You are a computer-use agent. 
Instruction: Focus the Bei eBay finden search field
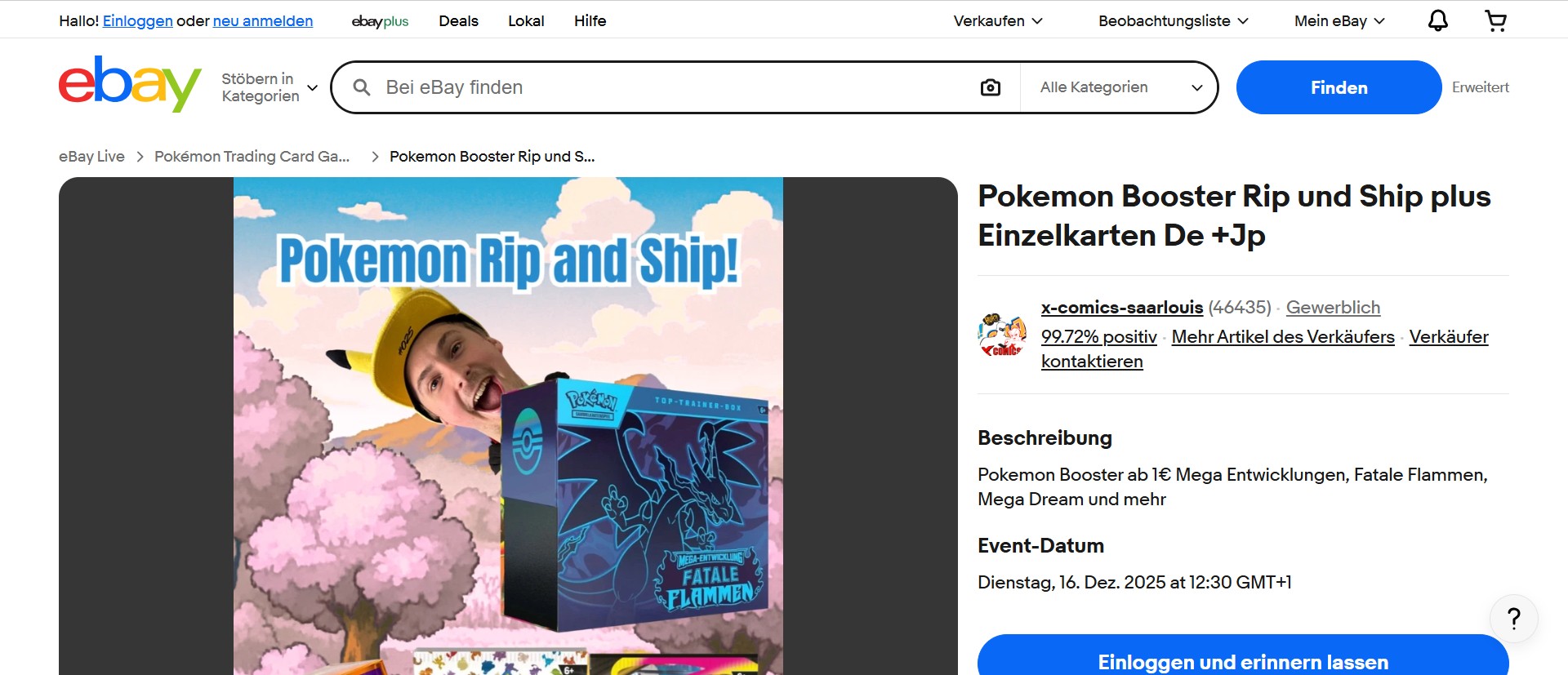pyautogui.click(x=678, y=87)
